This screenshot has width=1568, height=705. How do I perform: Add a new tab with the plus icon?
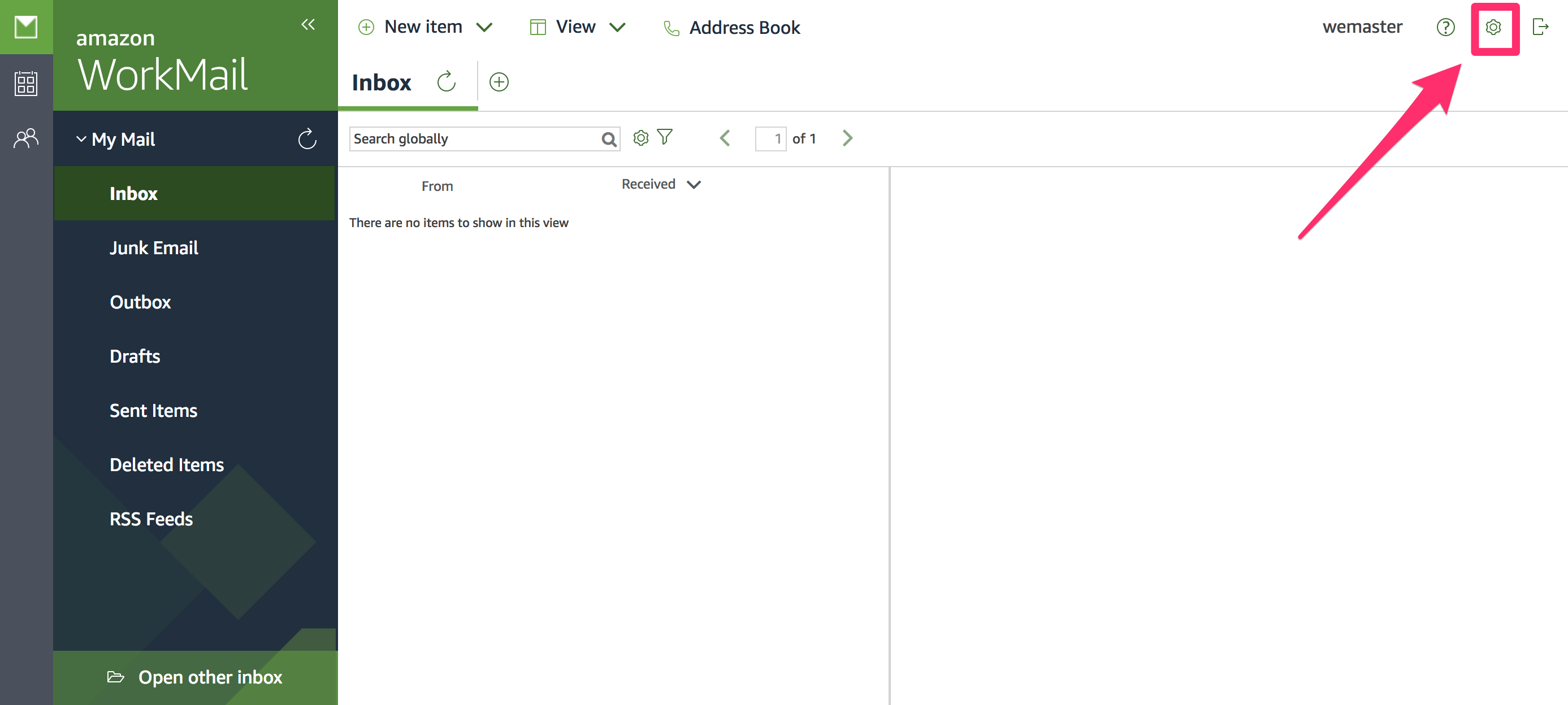(x=499, y=82)
